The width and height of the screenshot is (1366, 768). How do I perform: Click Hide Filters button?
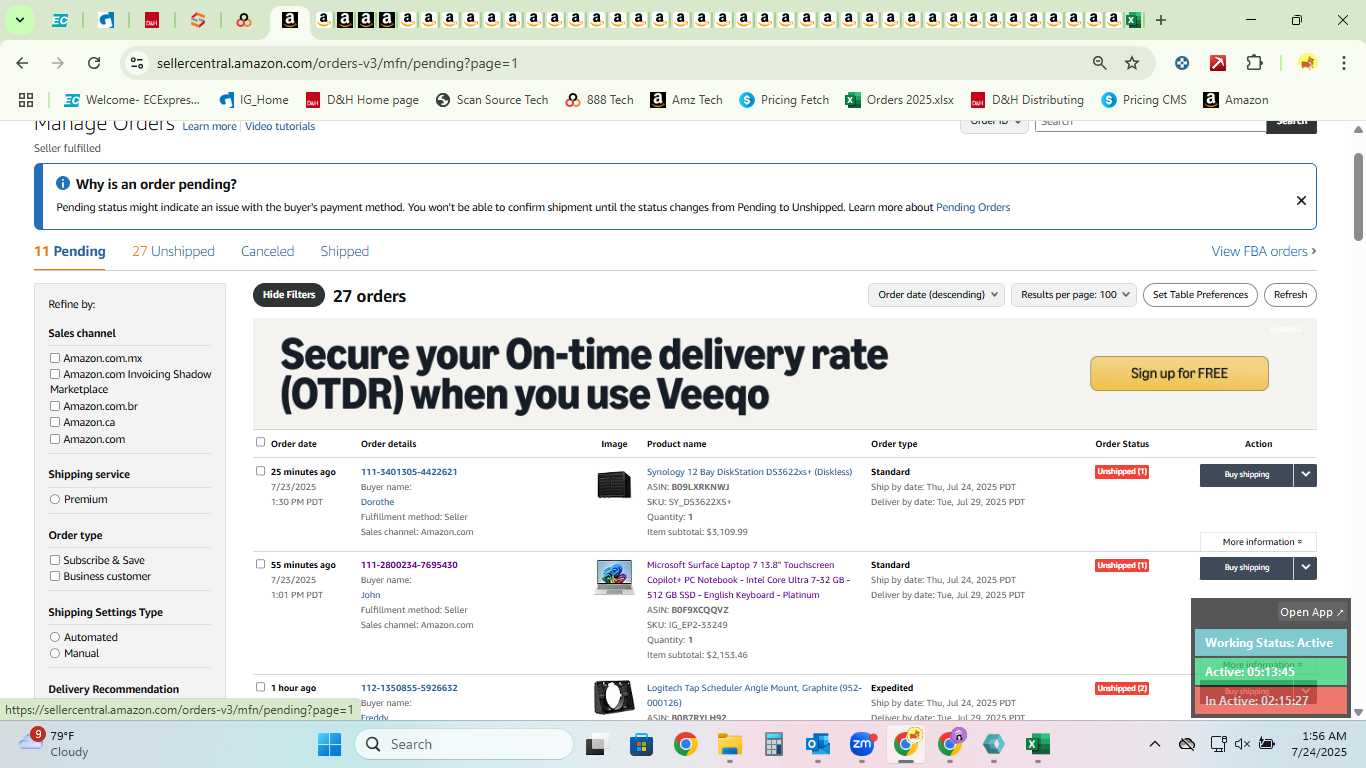[x=289, y=295]
